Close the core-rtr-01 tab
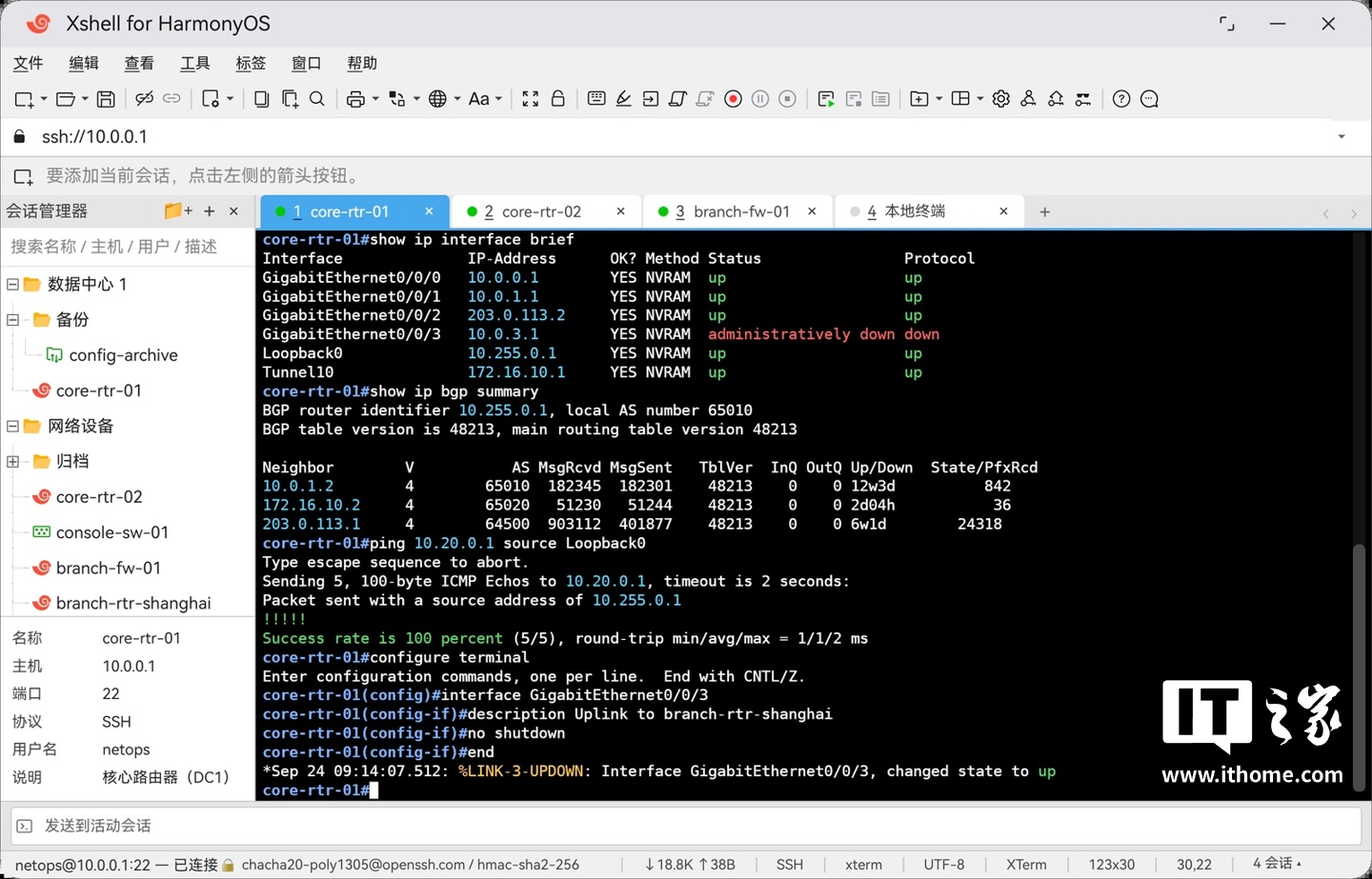 point(429,211)
